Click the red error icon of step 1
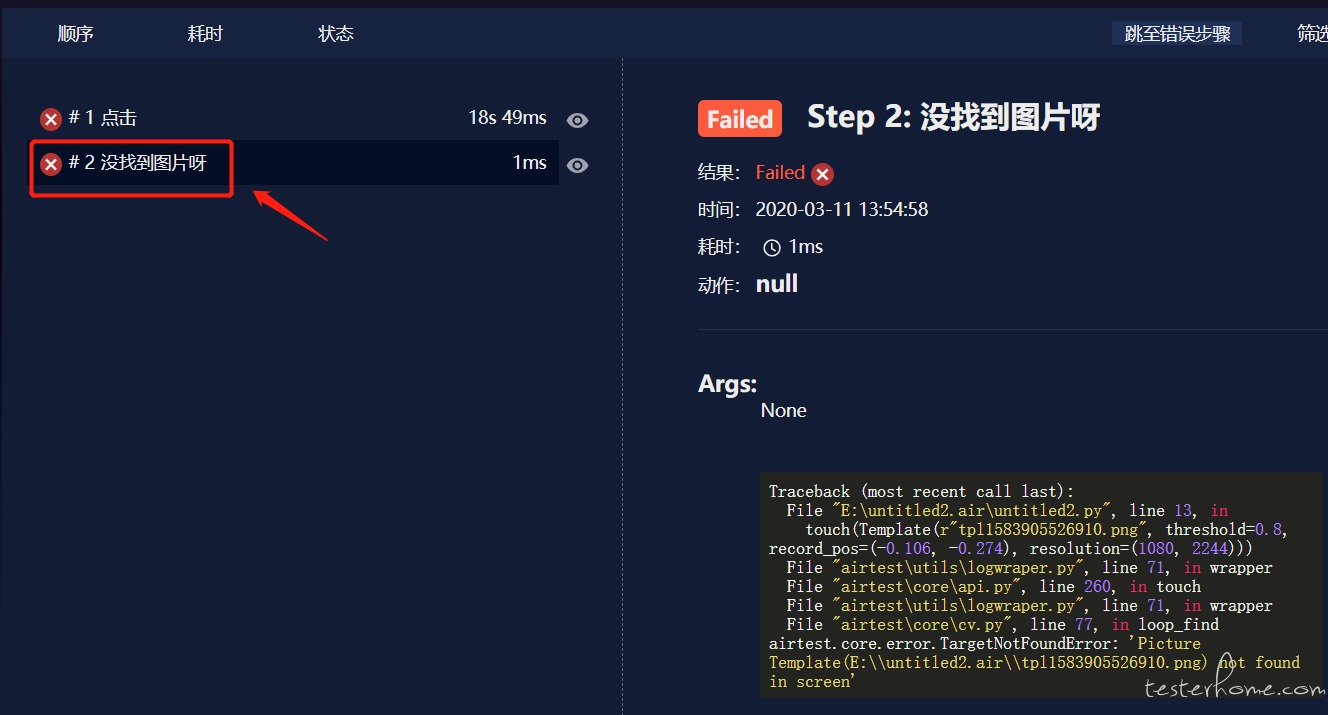The height and width of the screenshot is (715, 1328). (51, 120)
